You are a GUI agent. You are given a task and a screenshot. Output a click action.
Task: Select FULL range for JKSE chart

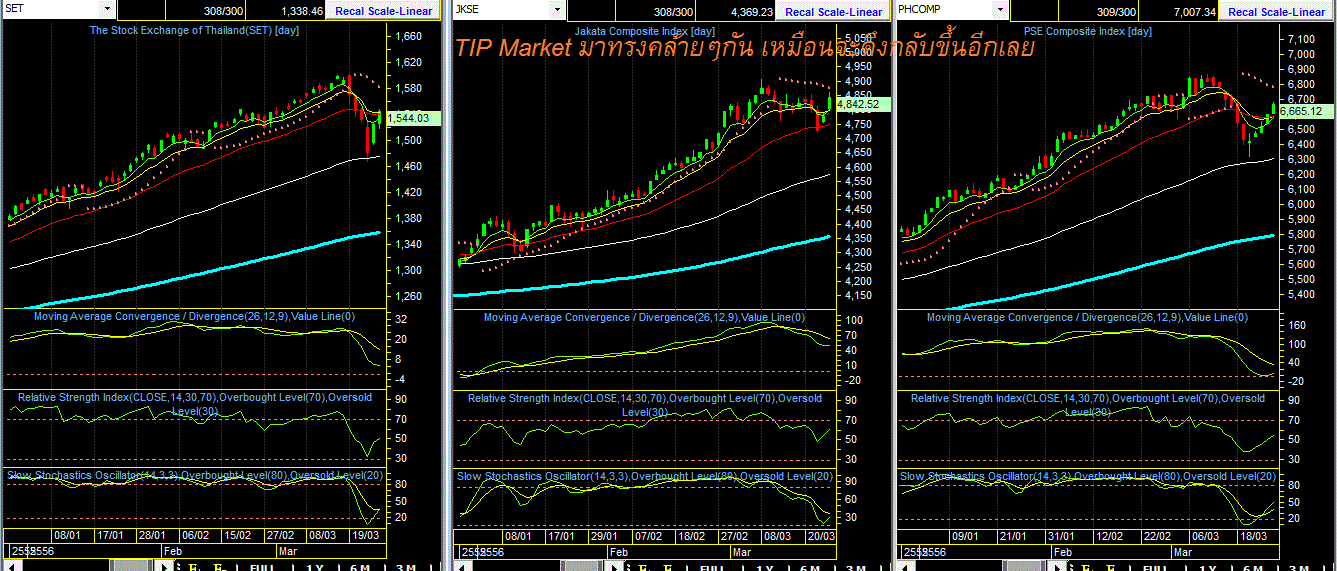pos(712,566)
